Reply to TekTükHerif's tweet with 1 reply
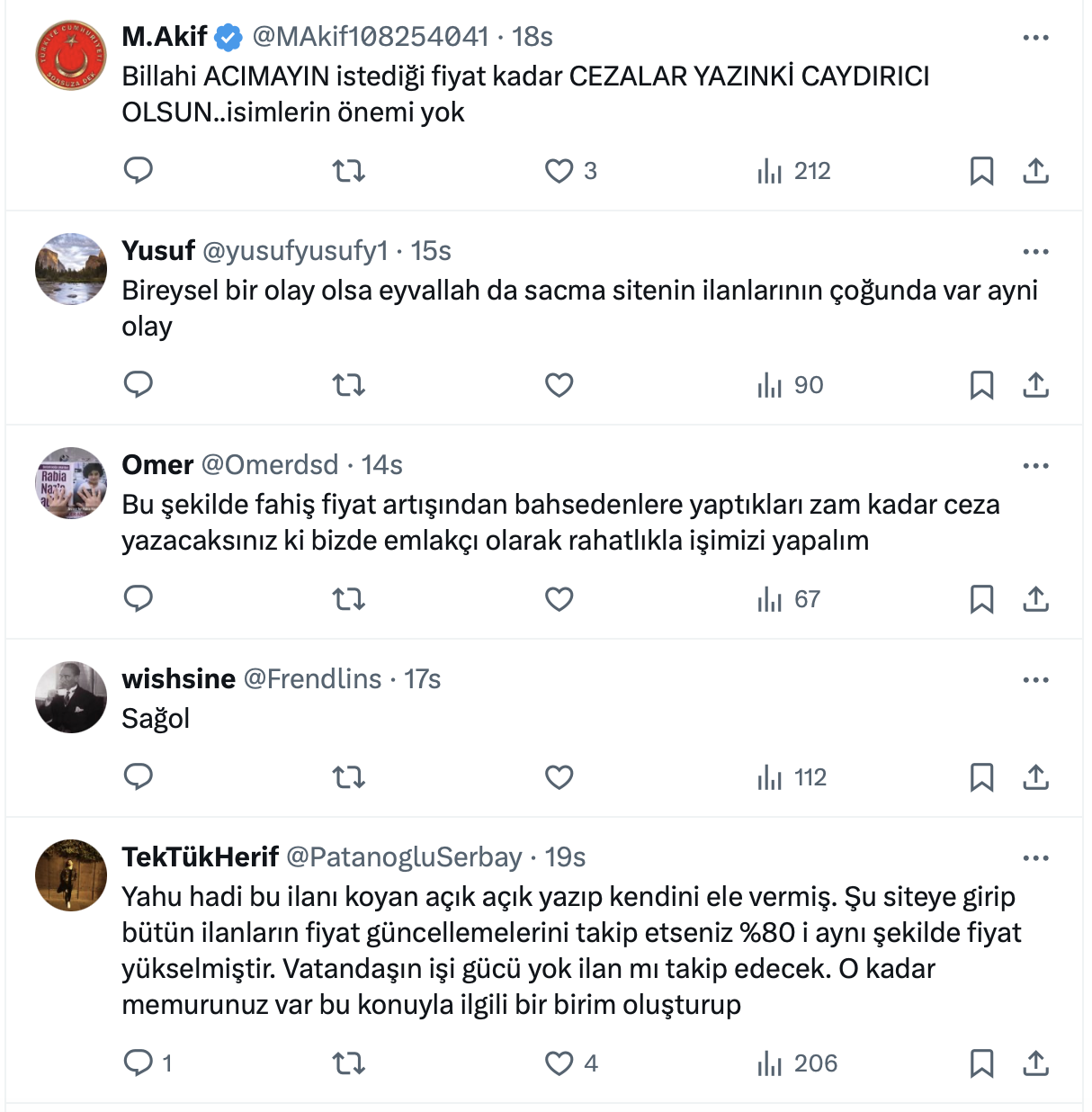1092x1112 pixels. coord(139,1063)
